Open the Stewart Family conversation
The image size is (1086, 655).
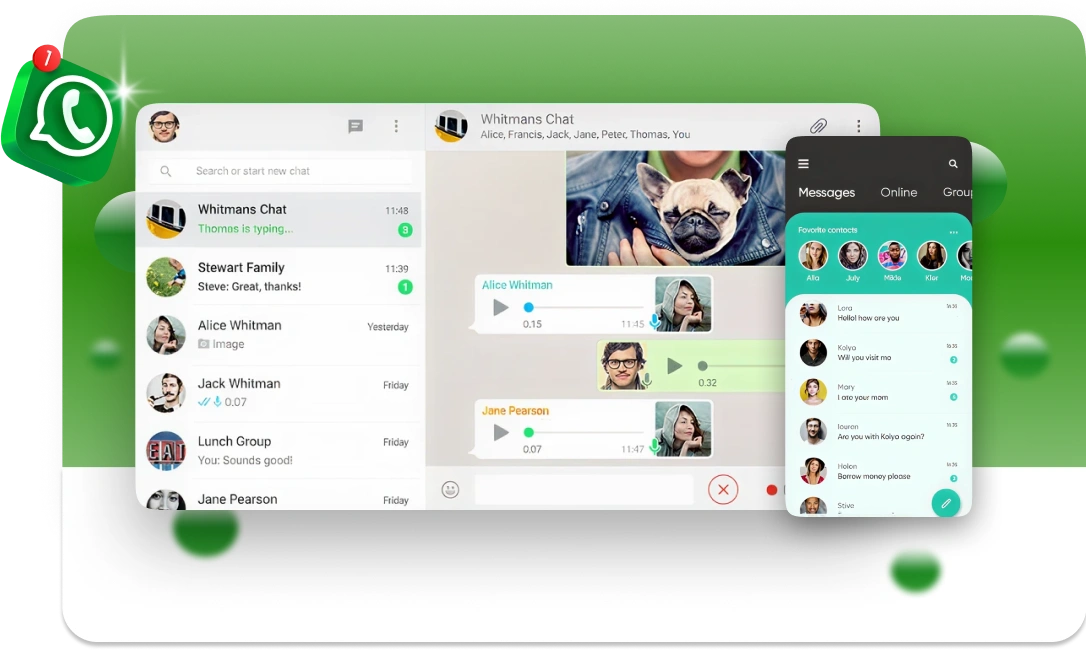(x=279, y=277)
